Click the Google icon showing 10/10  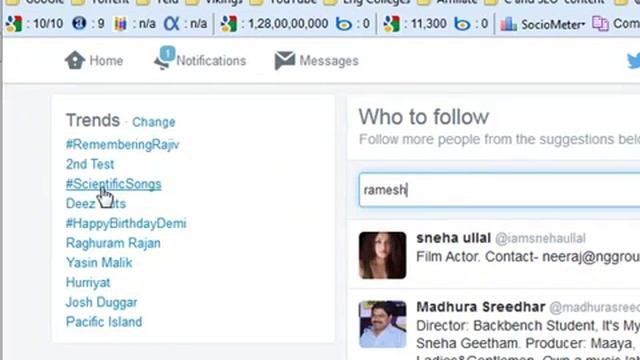pyautogui.click(x=14, y=24)
